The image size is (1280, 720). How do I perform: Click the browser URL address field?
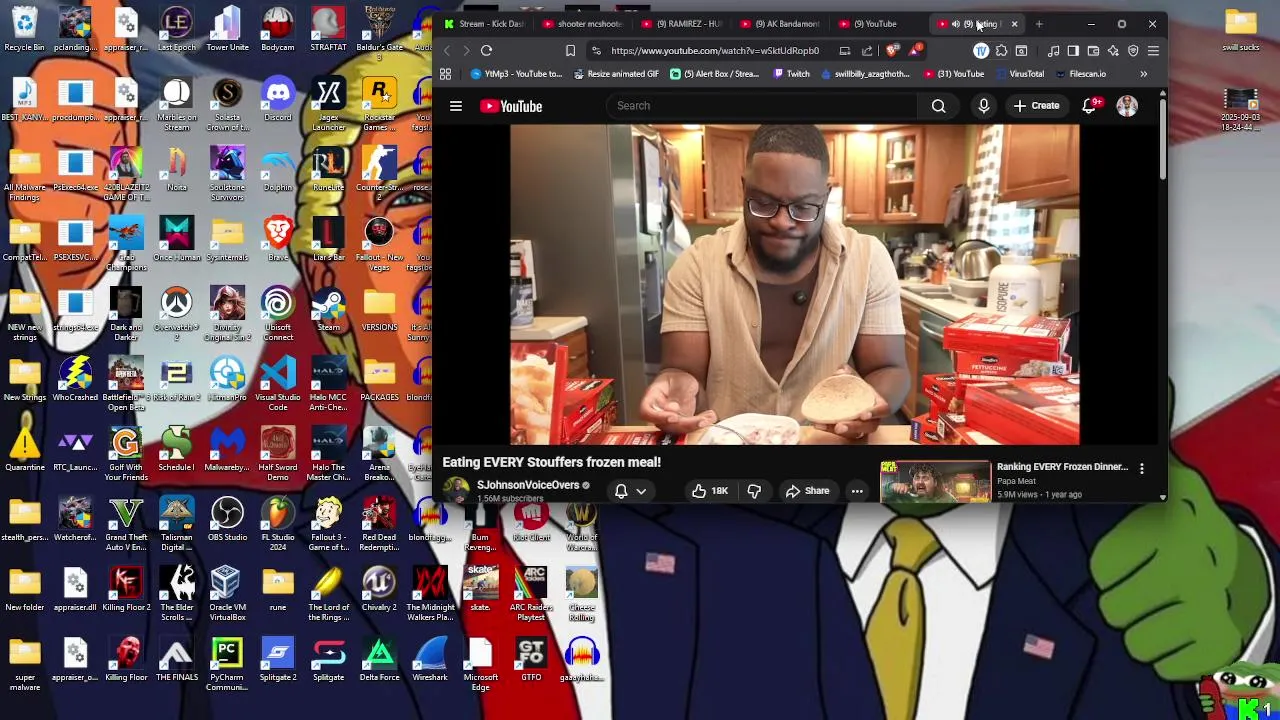pos(715,50)
